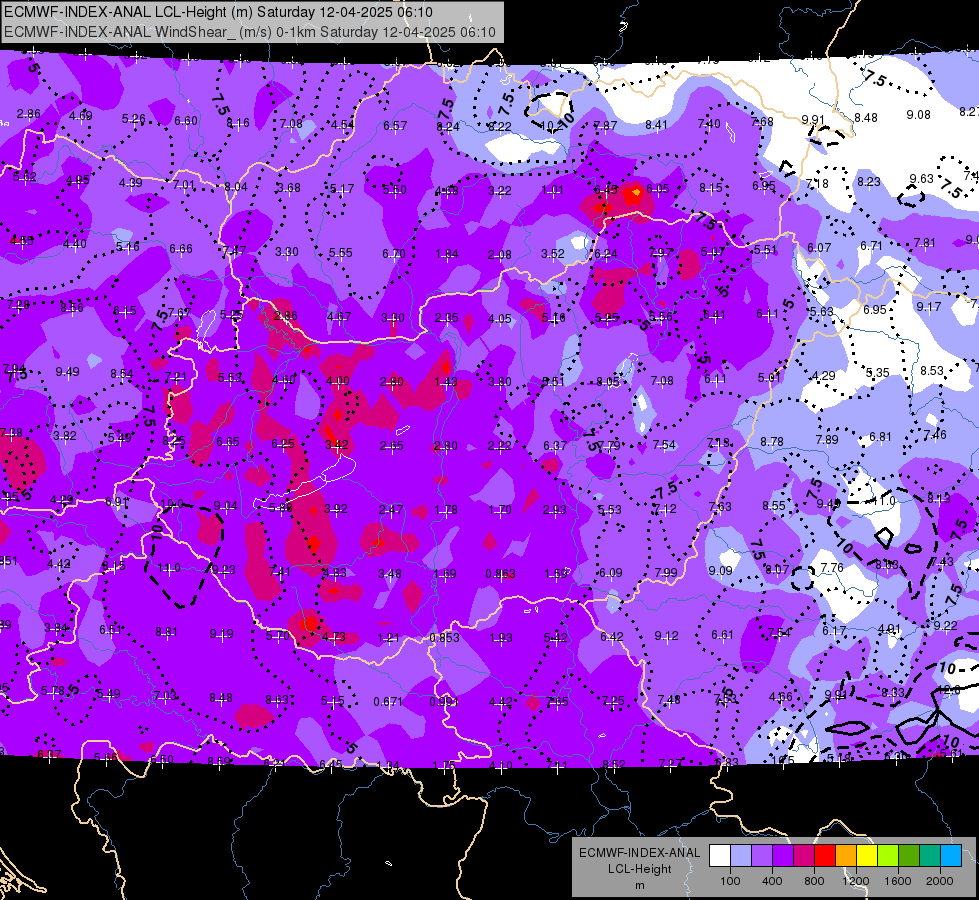The width and height of the screenshot is (979, 900).
Task: Click the grid point value '2.08'
Action: 500,254
